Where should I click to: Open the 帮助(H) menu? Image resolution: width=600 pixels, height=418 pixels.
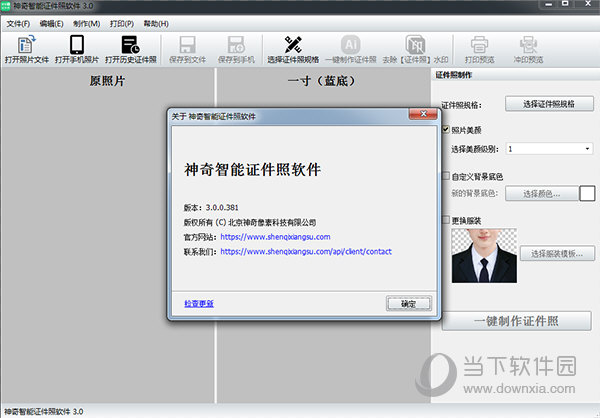click(156, 22)
